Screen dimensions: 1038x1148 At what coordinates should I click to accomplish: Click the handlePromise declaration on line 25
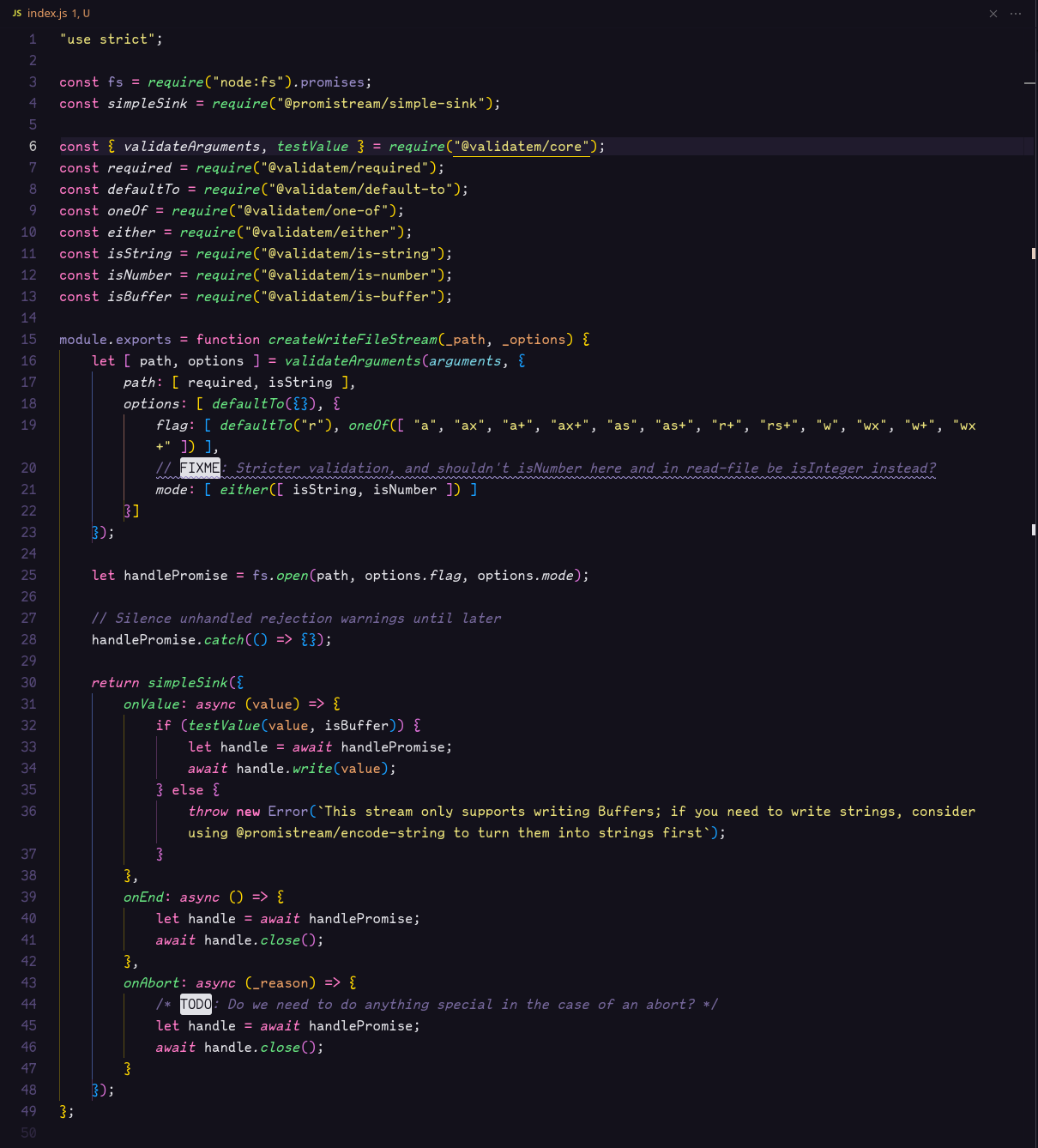coord(176,575)
